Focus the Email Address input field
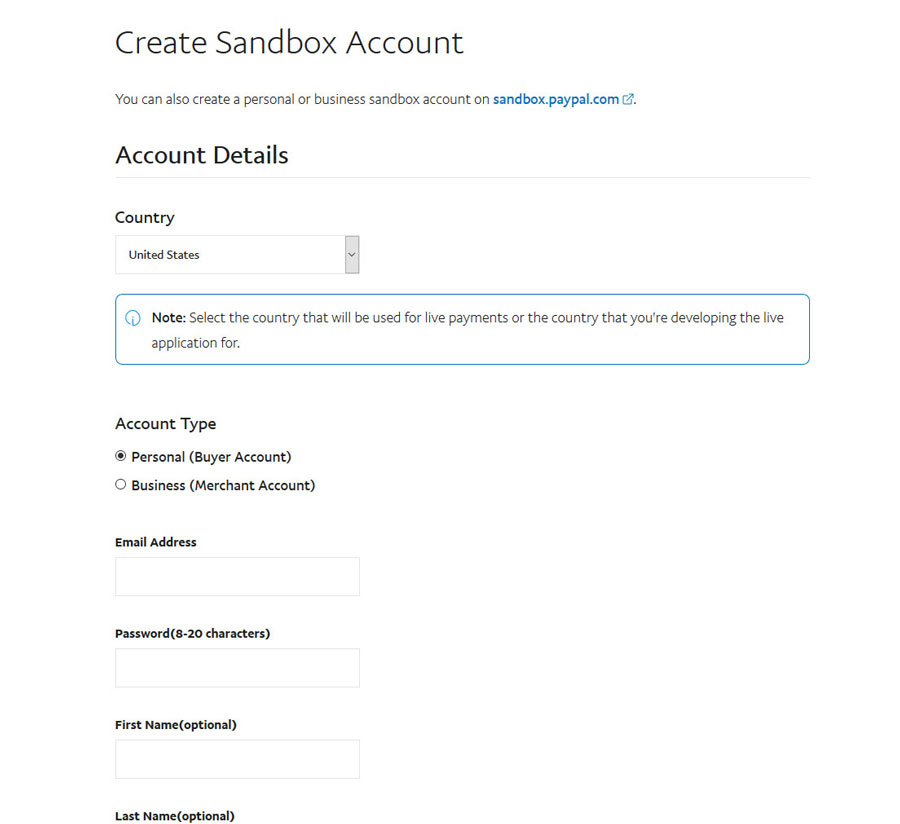Viewport: 900px width, 824px height. [x=237, y=577]
